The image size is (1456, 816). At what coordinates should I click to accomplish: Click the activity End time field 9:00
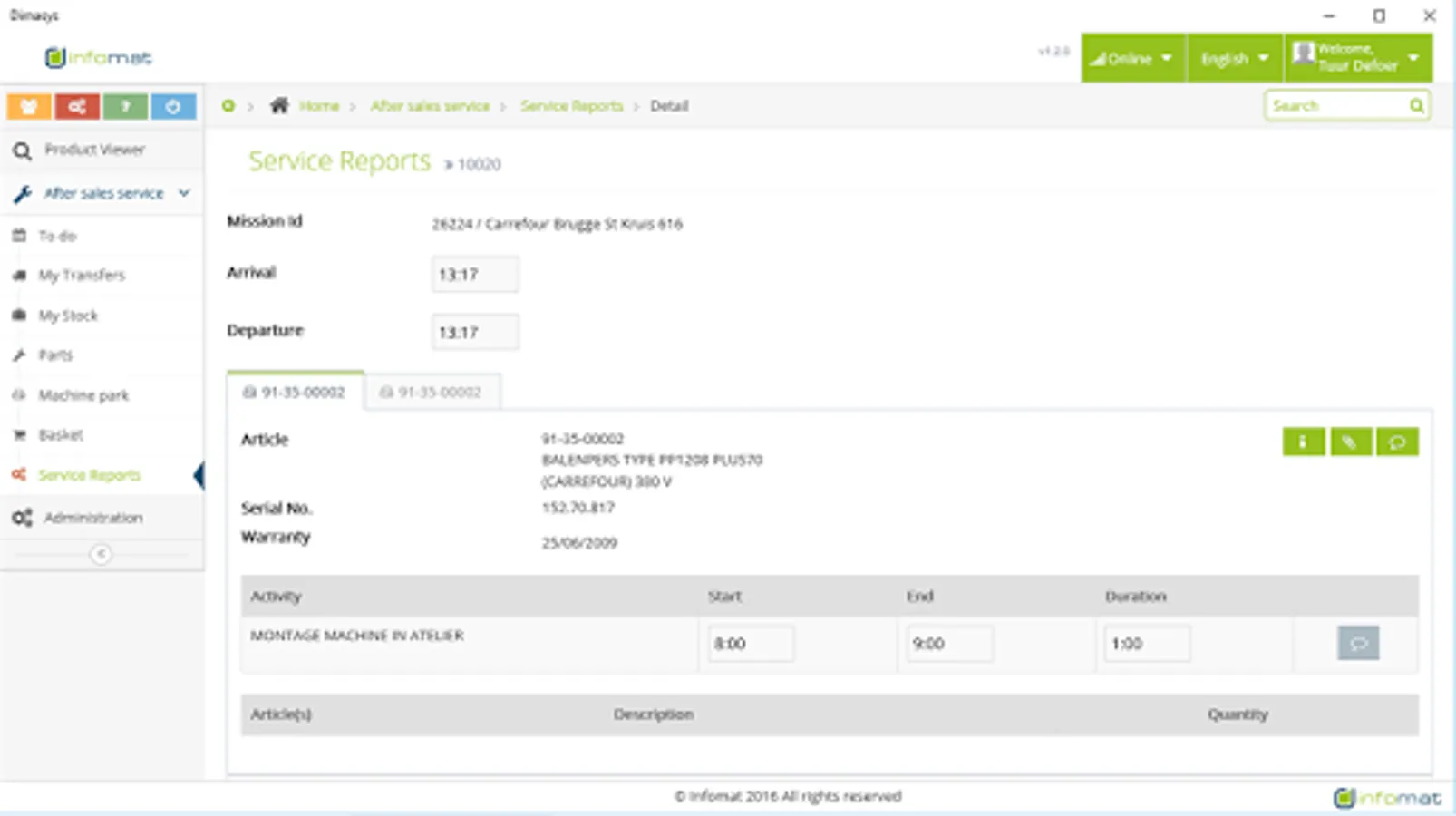click(x=950, y=644)
